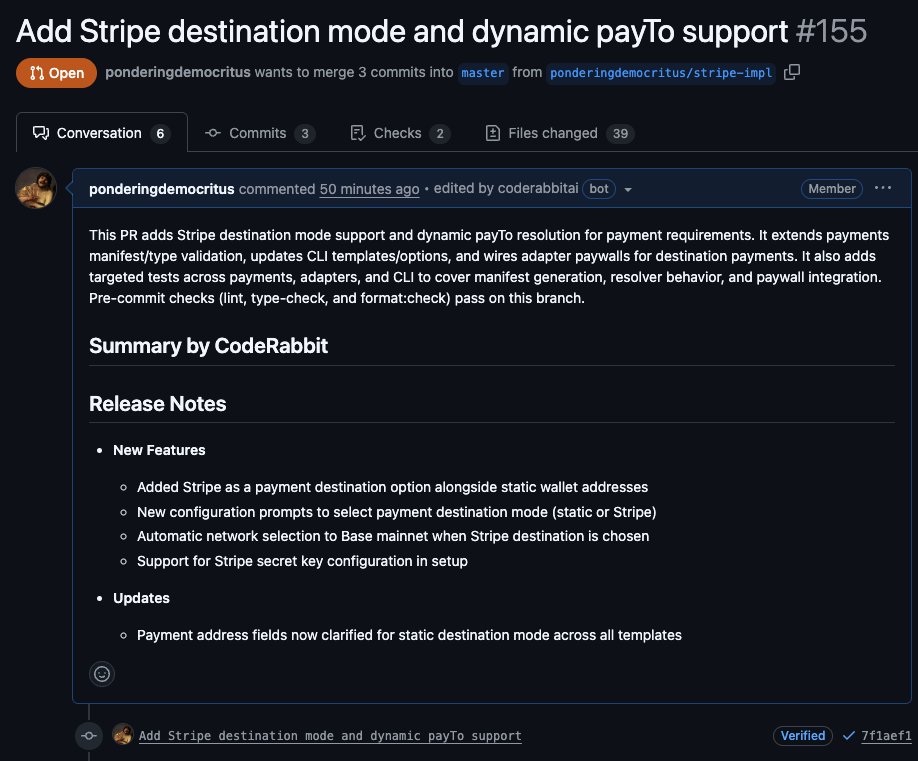Click 'Automatic network selection to Base mainnet' line
Image resolution: width=918 pixels, height=761 pixels.
[x=393, y=536]
